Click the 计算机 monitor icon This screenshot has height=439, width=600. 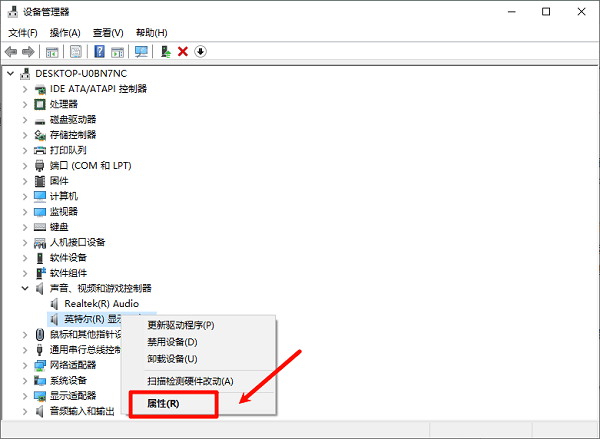coord(40,196)
